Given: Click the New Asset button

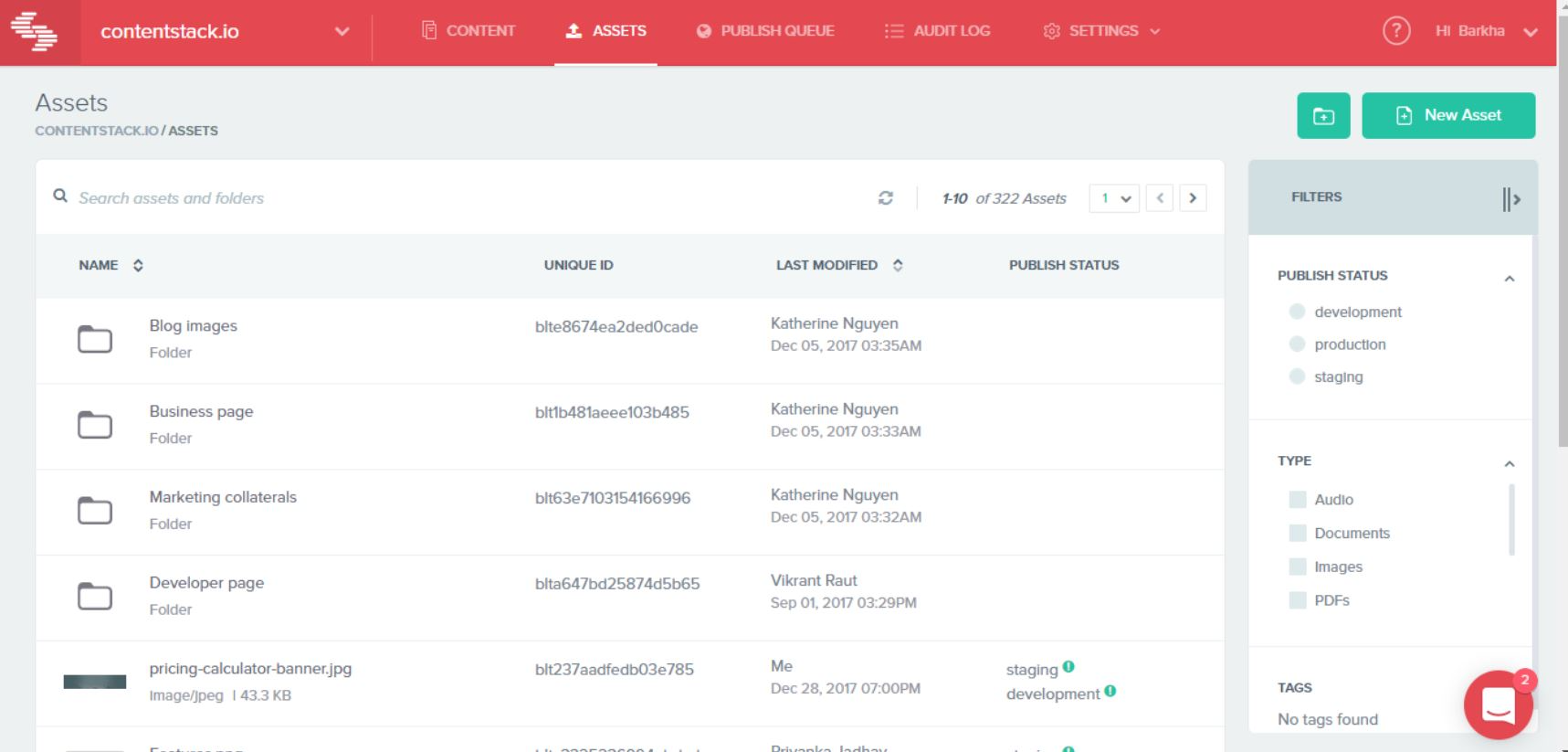Looking at the screenshot, I should (1448, 116).
